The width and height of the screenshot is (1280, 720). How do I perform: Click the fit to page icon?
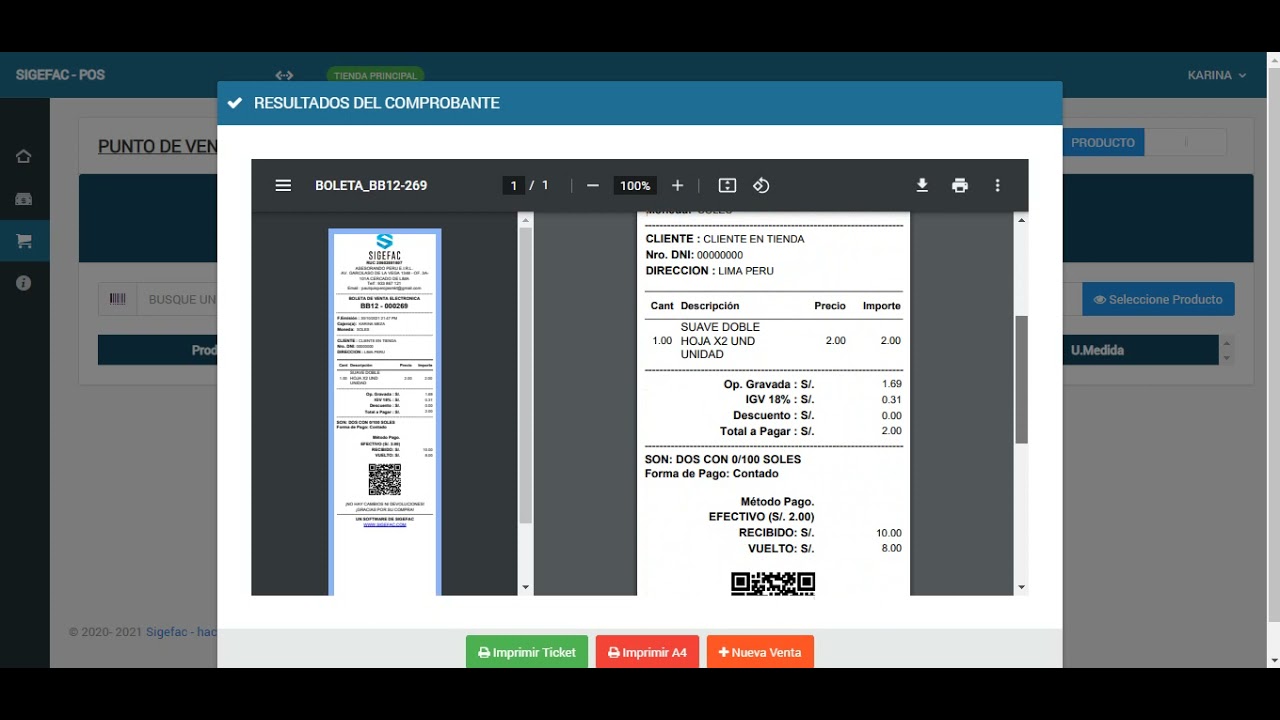[x=727, y=185]
